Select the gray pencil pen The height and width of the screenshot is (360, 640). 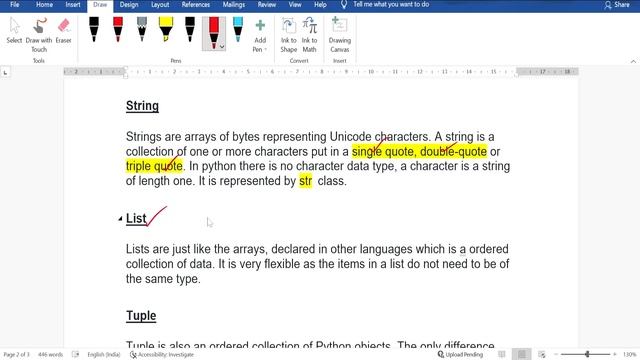point(142,29)
